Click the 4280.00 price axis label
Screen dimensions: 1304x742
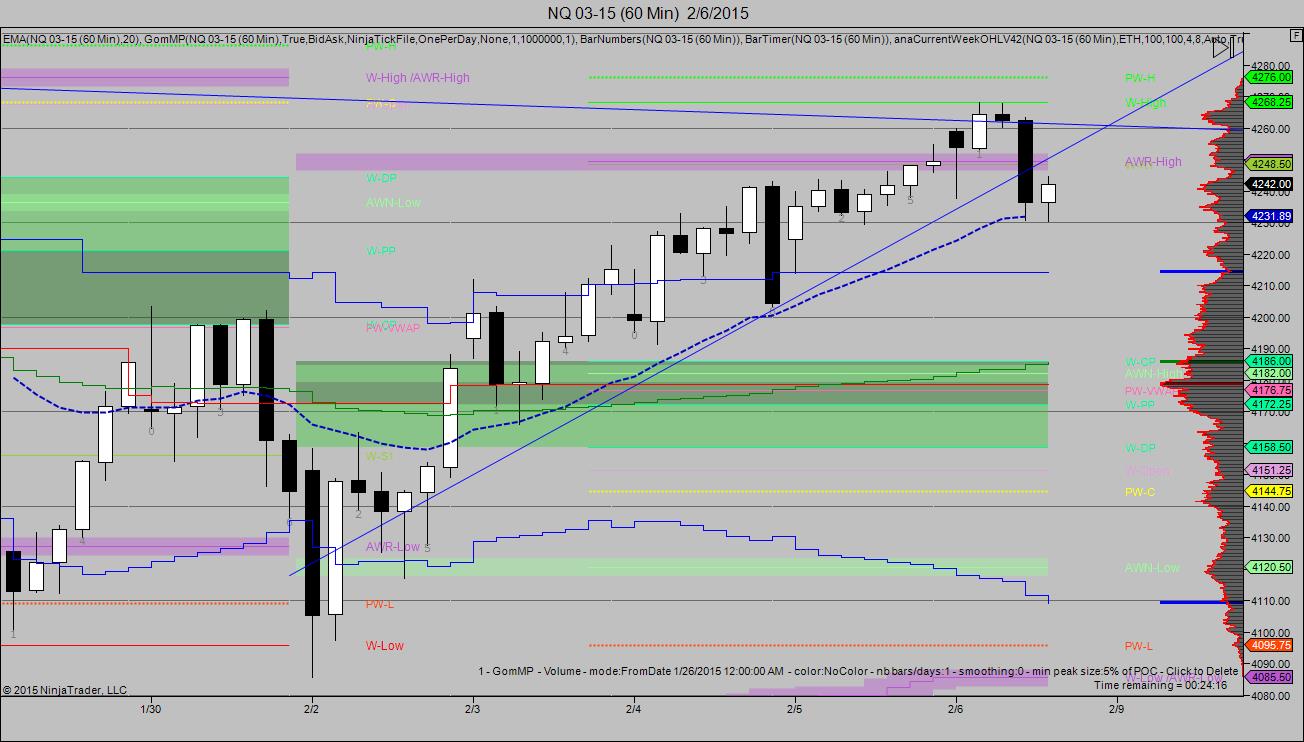[x=1270, y=65]
